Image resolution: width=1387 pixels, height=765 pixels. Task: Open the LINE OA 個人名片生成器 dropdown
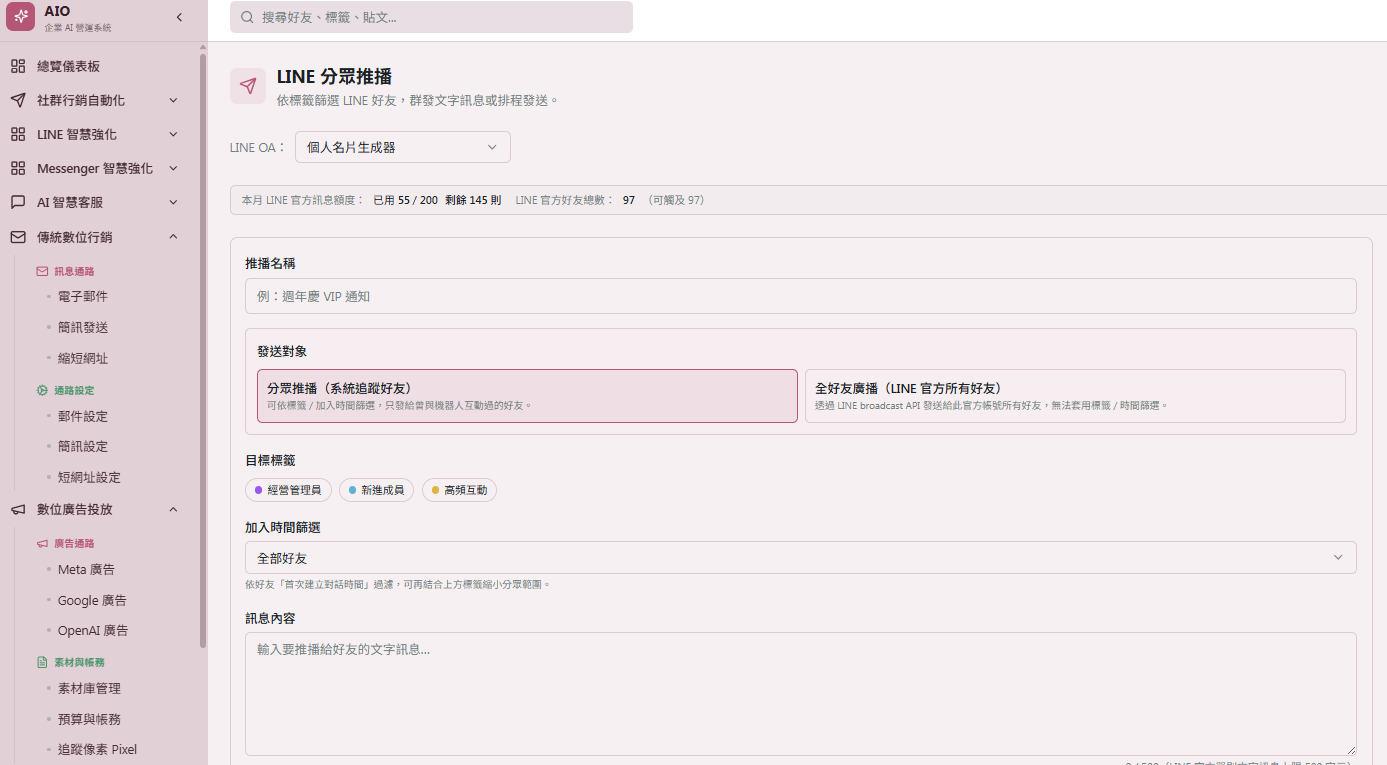pos(403,147)
